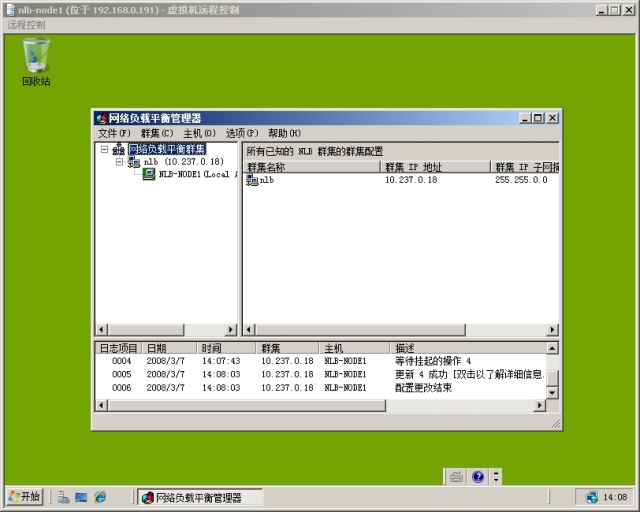Image resolution: width=640 pixels, height=512 pixels.
Task: Click the 开始 Start button
Action: click(x=24, y=497)
